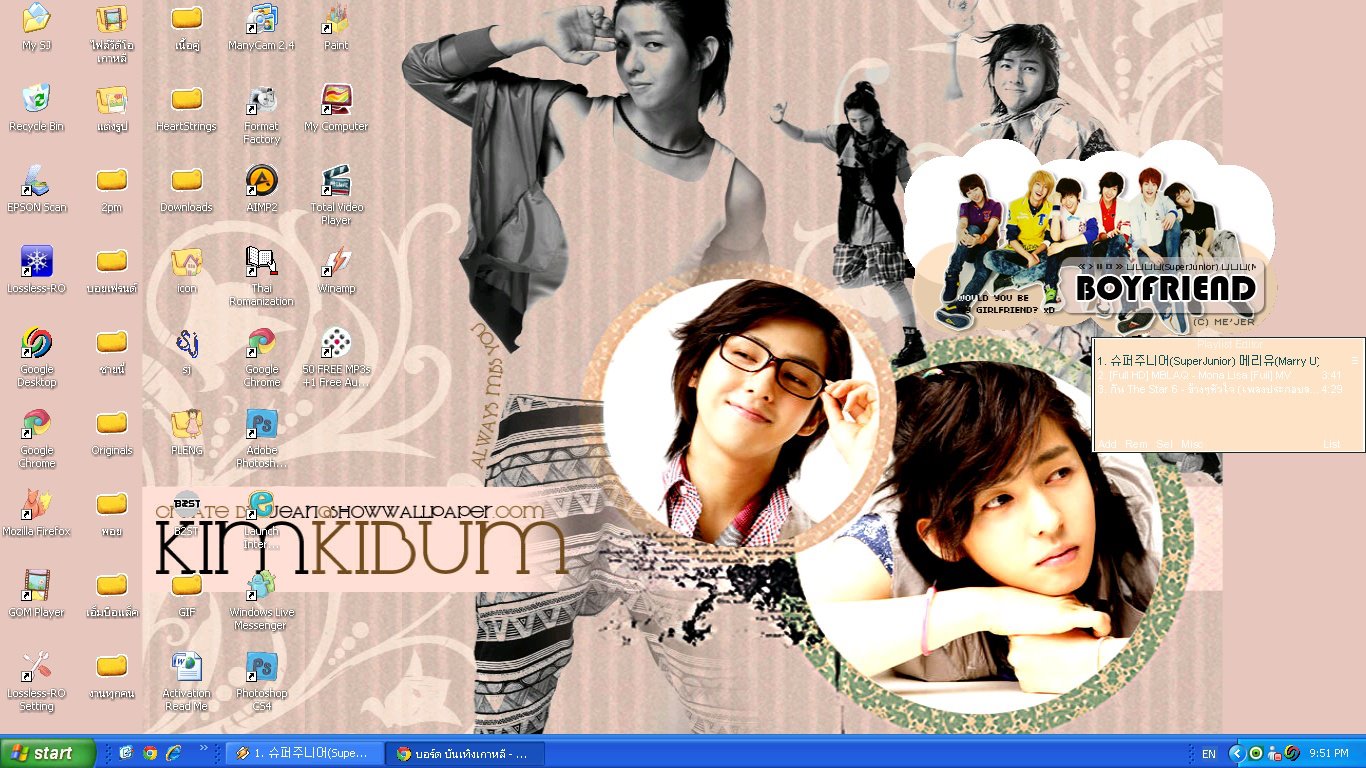
Task: Open the B2ST folder
Action: tap(187, 513)
